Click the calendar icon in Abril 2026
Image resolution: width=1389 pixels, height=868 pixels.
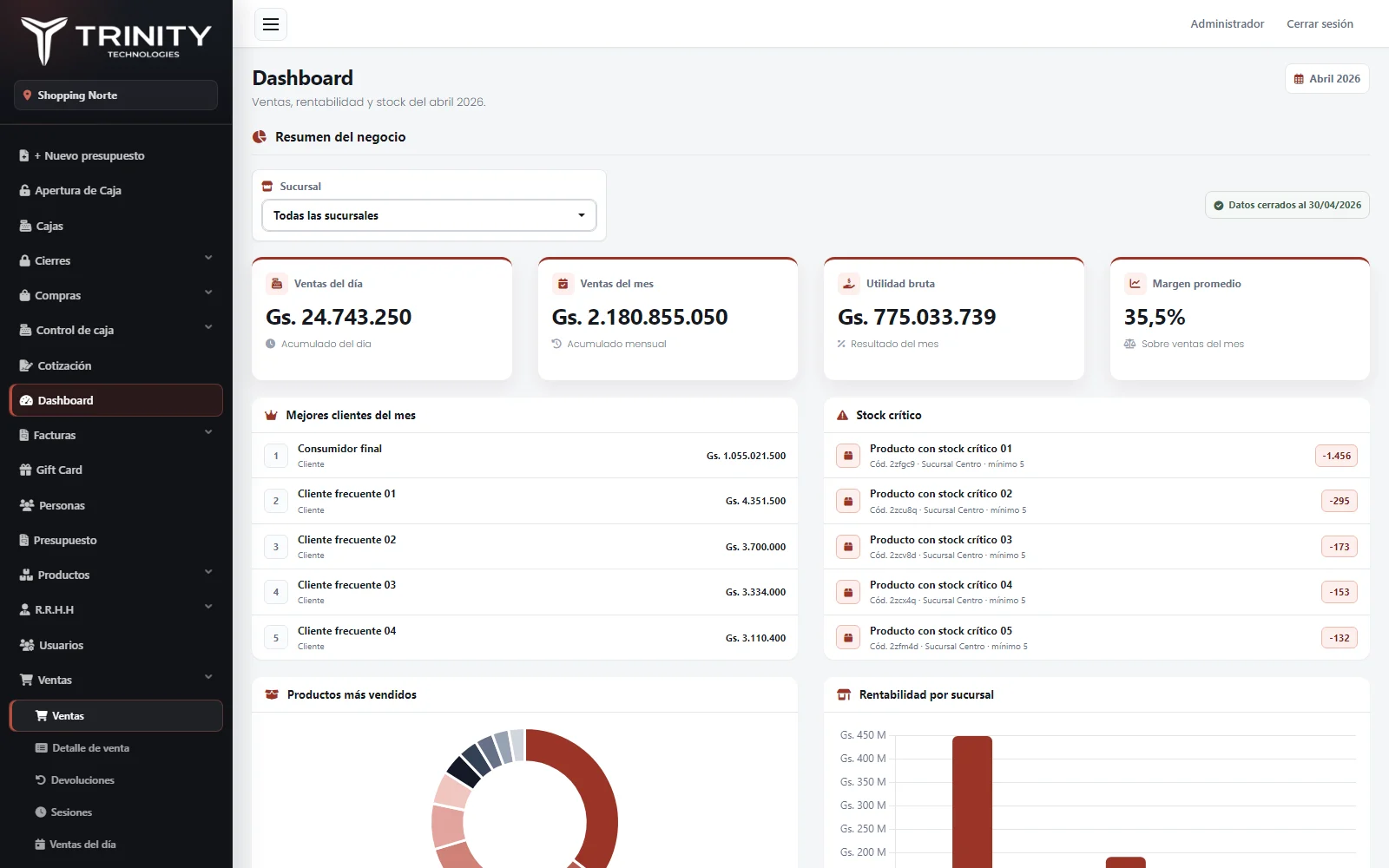pos(1299,79)
